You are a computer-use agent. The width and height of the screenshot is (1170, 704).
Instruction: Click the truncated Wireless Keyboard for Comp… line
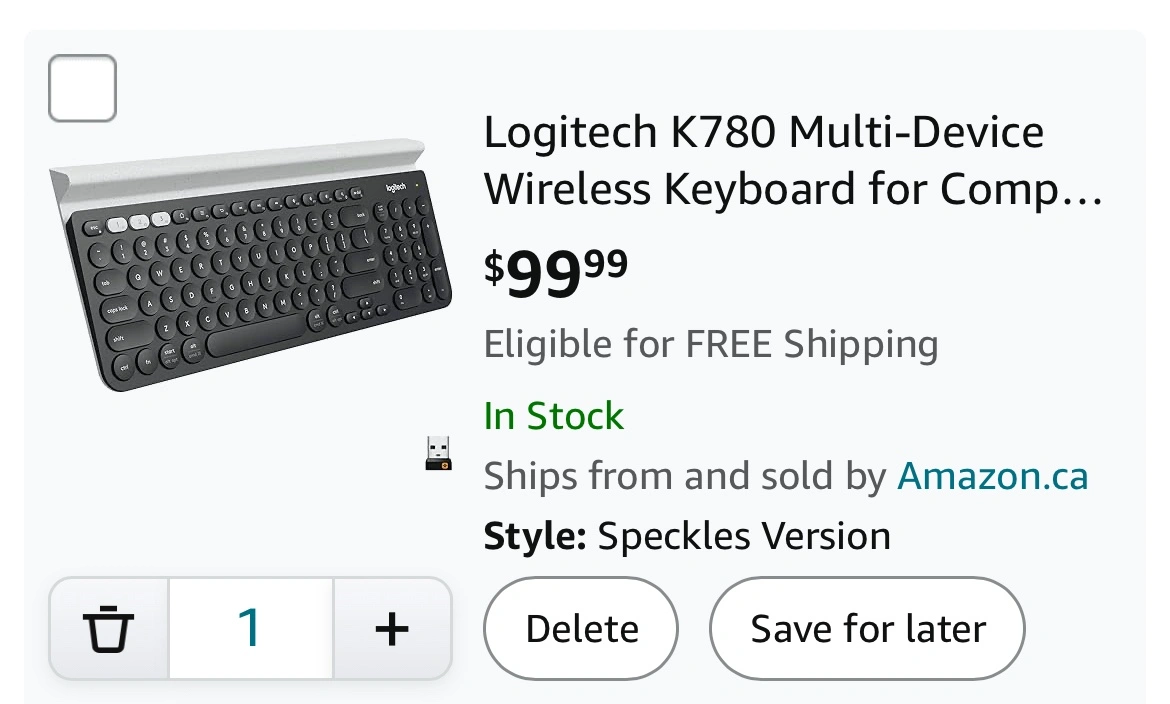(792, 189)
